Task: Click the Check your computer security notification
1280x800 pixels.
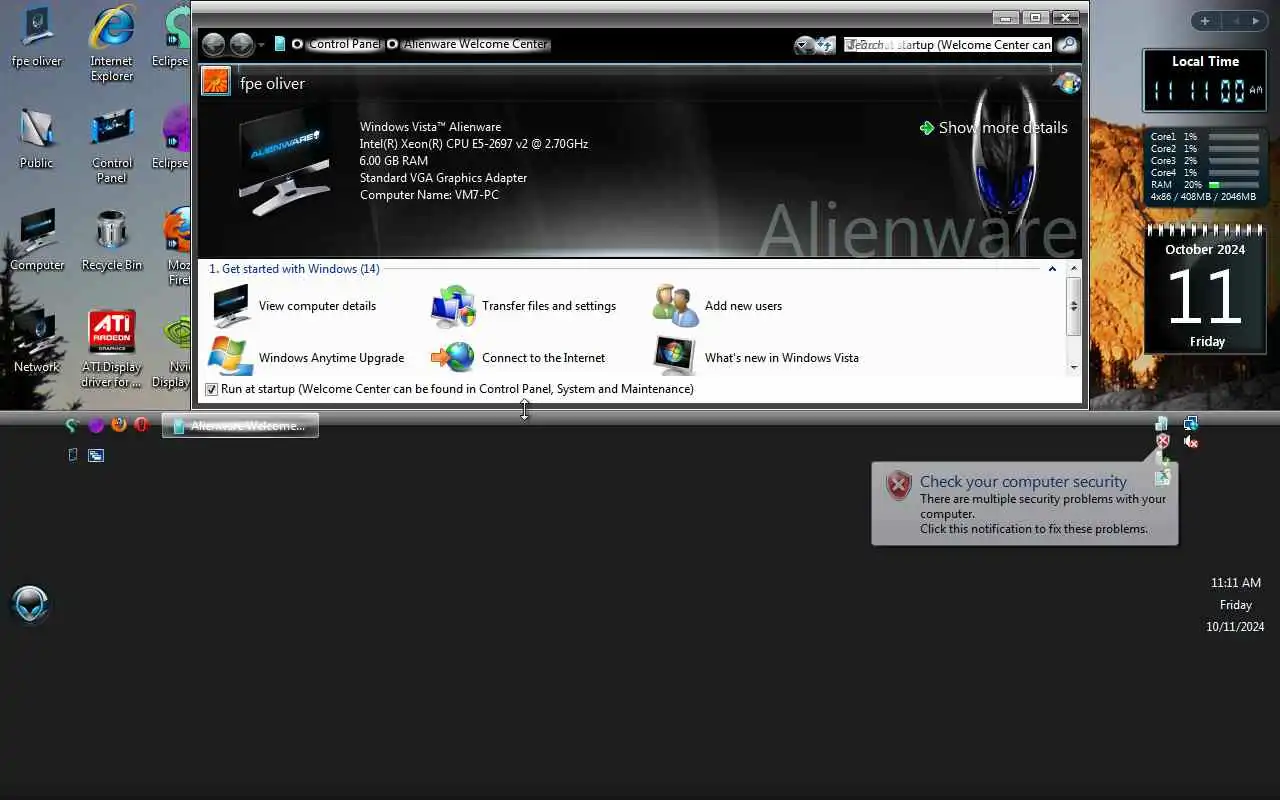Action: click(1025, 504)
